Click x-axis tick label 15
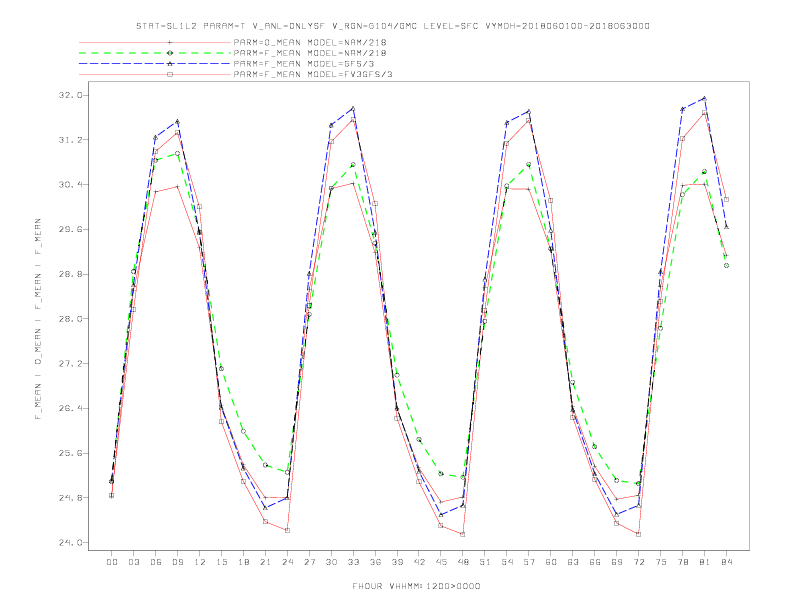 tap(221, 562)
